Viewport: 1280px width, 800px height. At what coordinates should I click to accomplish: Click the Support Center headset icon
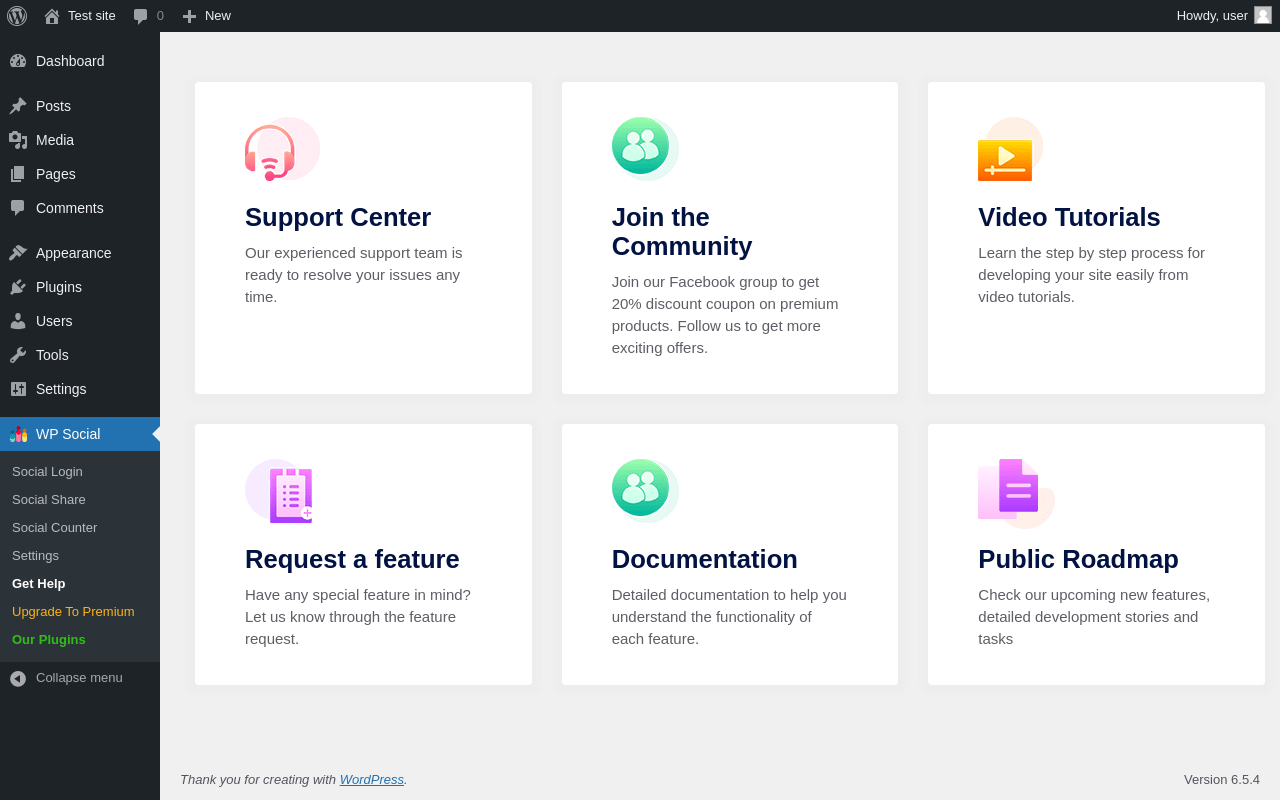272,151
